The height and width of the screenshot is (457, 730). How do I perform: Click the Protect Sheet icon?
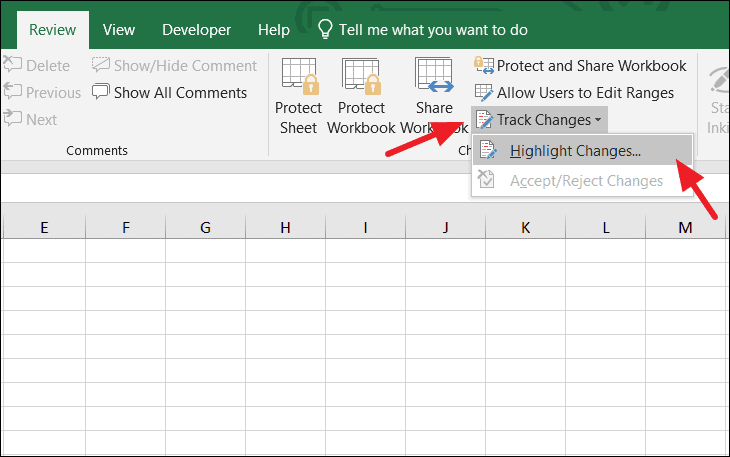[x=298, y=76]
